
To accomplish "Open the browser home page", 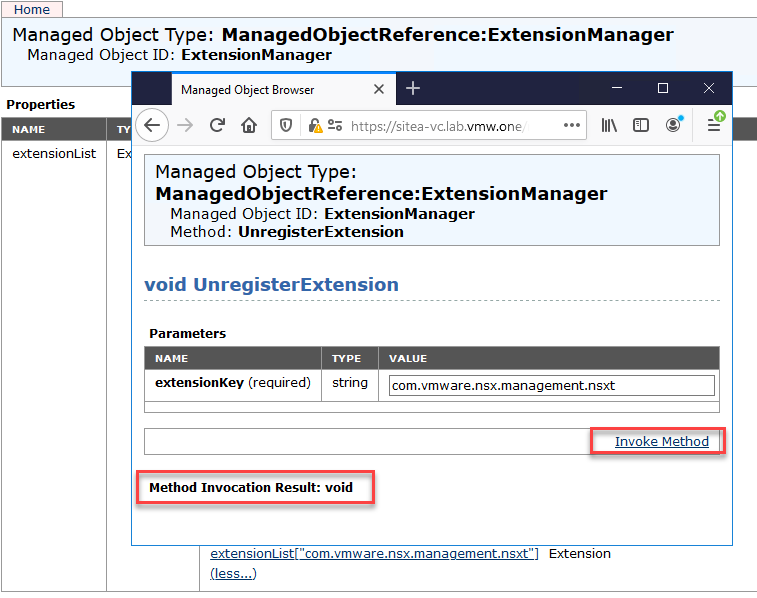I will coord(249,125).
